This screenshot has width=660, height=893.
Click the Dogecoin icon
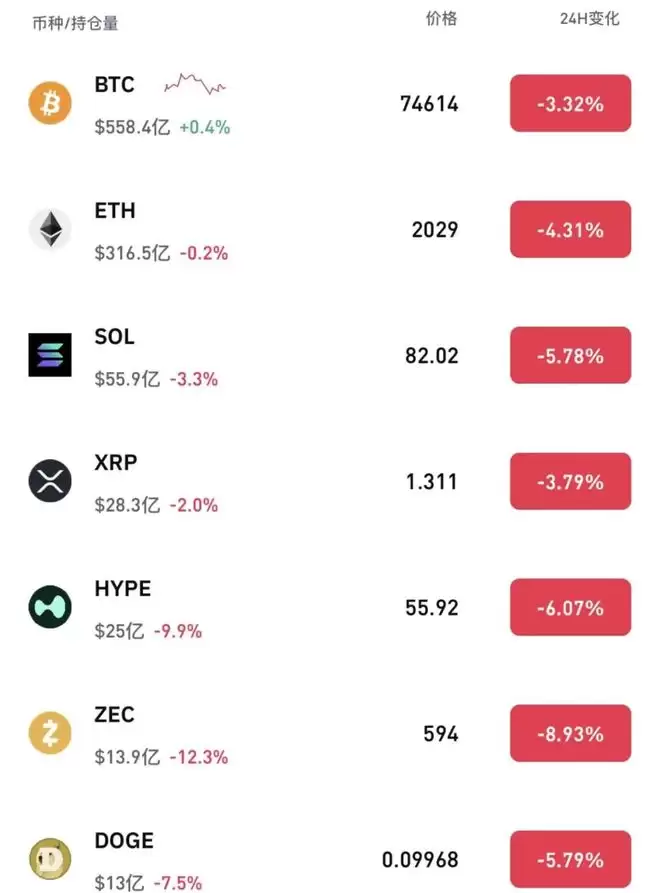point(50,859)
